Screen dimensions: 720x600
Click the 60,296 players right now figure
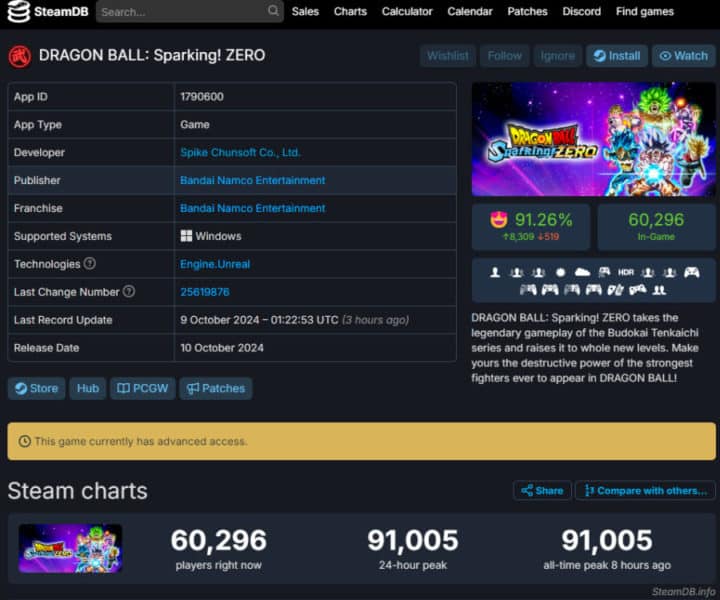pos(219,540)
